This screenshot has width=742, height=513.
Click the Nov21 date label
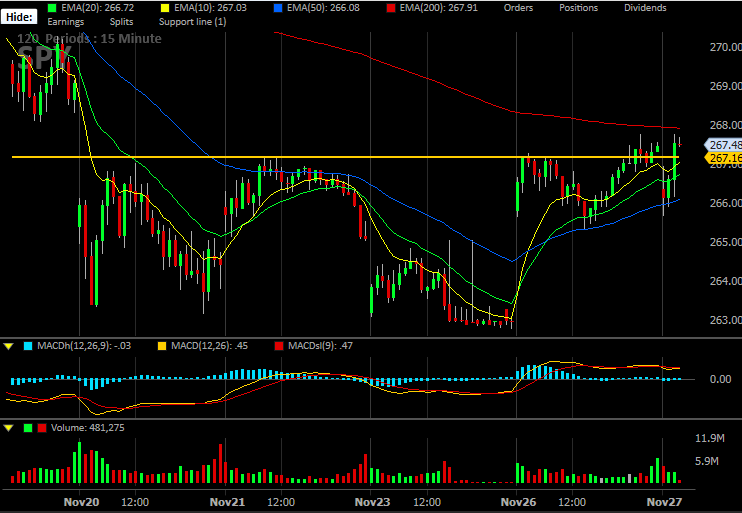pyautogui.click(x=227, y=502)
